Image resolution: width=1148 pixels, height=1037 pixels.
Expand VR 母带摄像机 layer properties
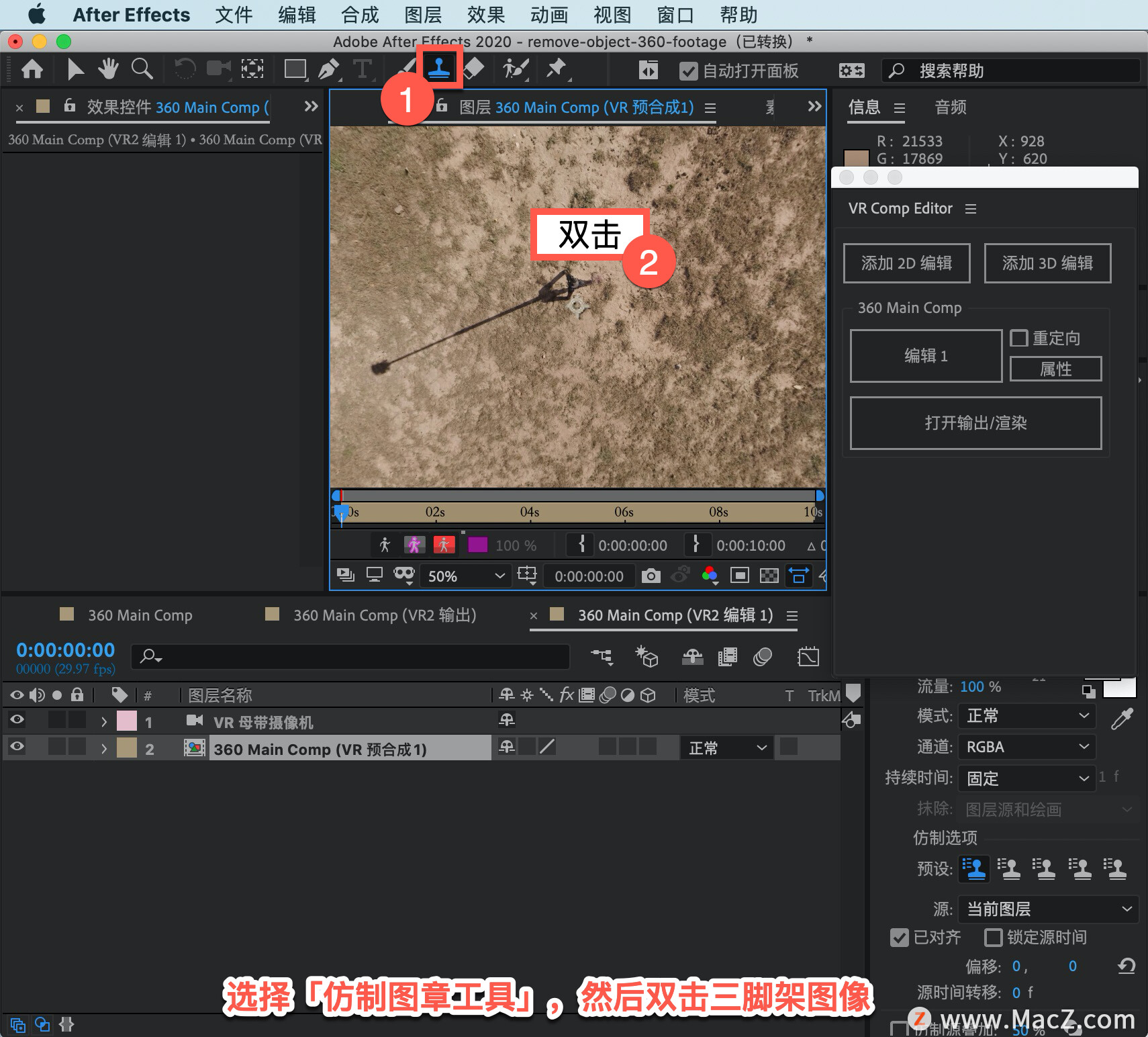pos(103,722)
